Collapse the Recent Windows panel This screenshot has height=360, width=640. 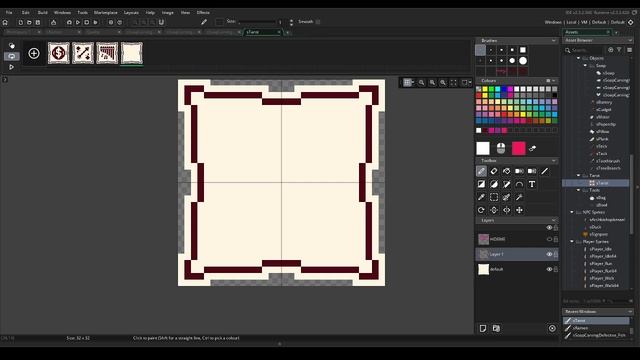pos(630,312)
